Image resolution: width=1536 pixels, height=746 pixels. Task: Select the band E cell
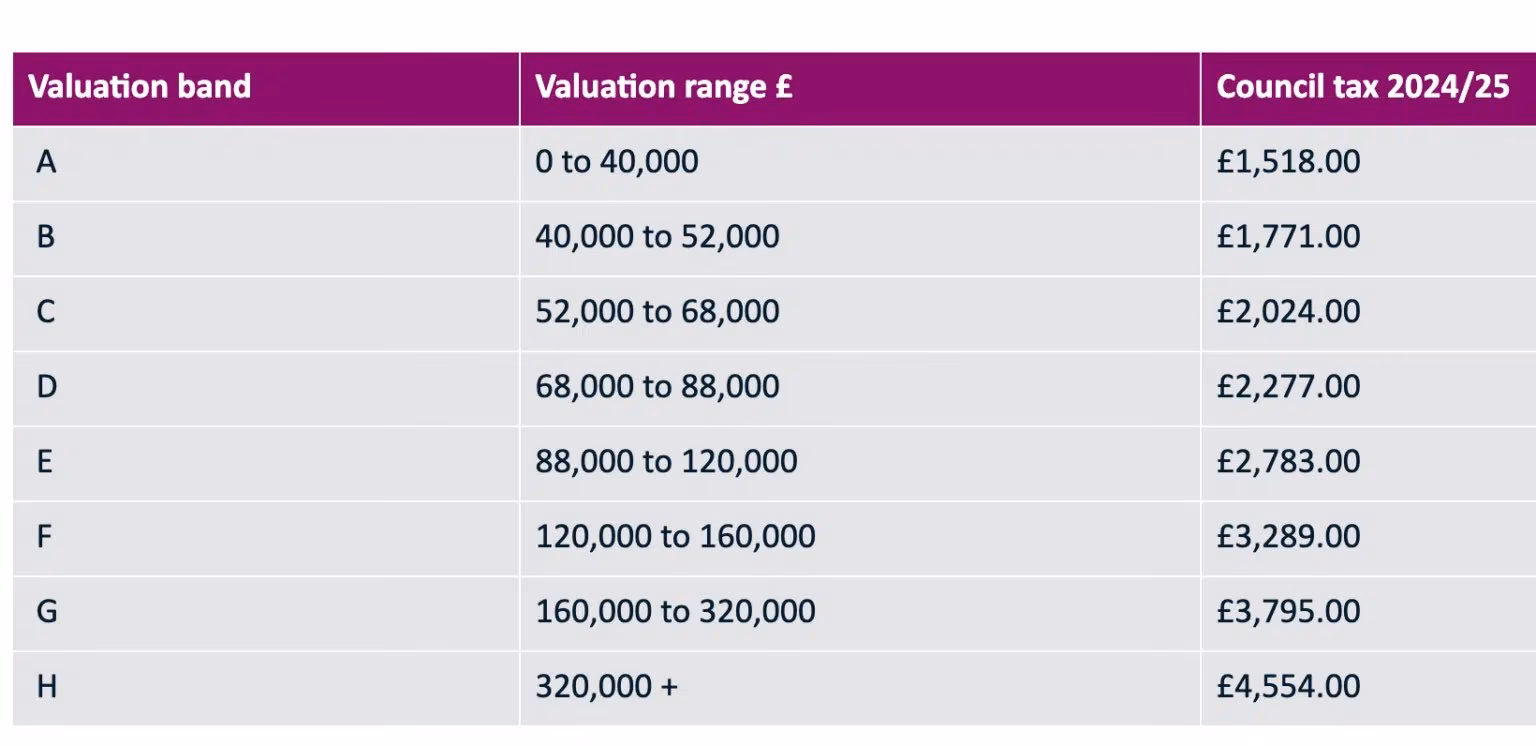(46, 462)
